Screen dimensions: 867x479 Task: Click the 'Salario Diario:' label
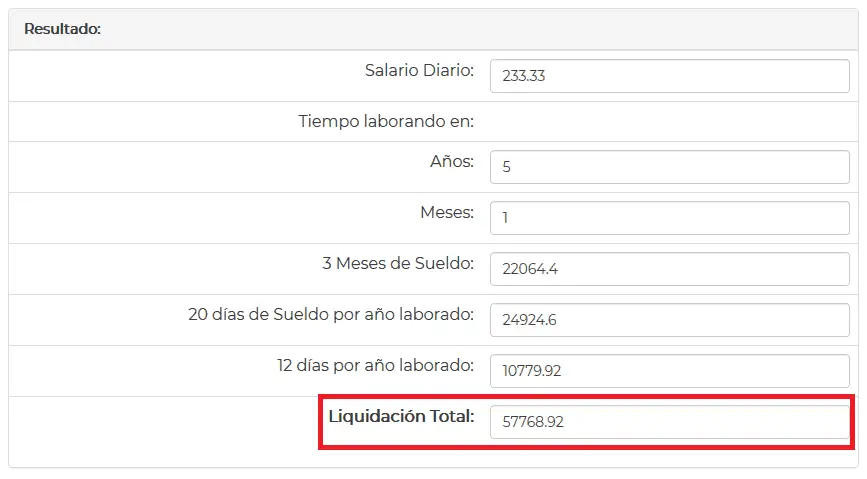(x=419, y=72)
